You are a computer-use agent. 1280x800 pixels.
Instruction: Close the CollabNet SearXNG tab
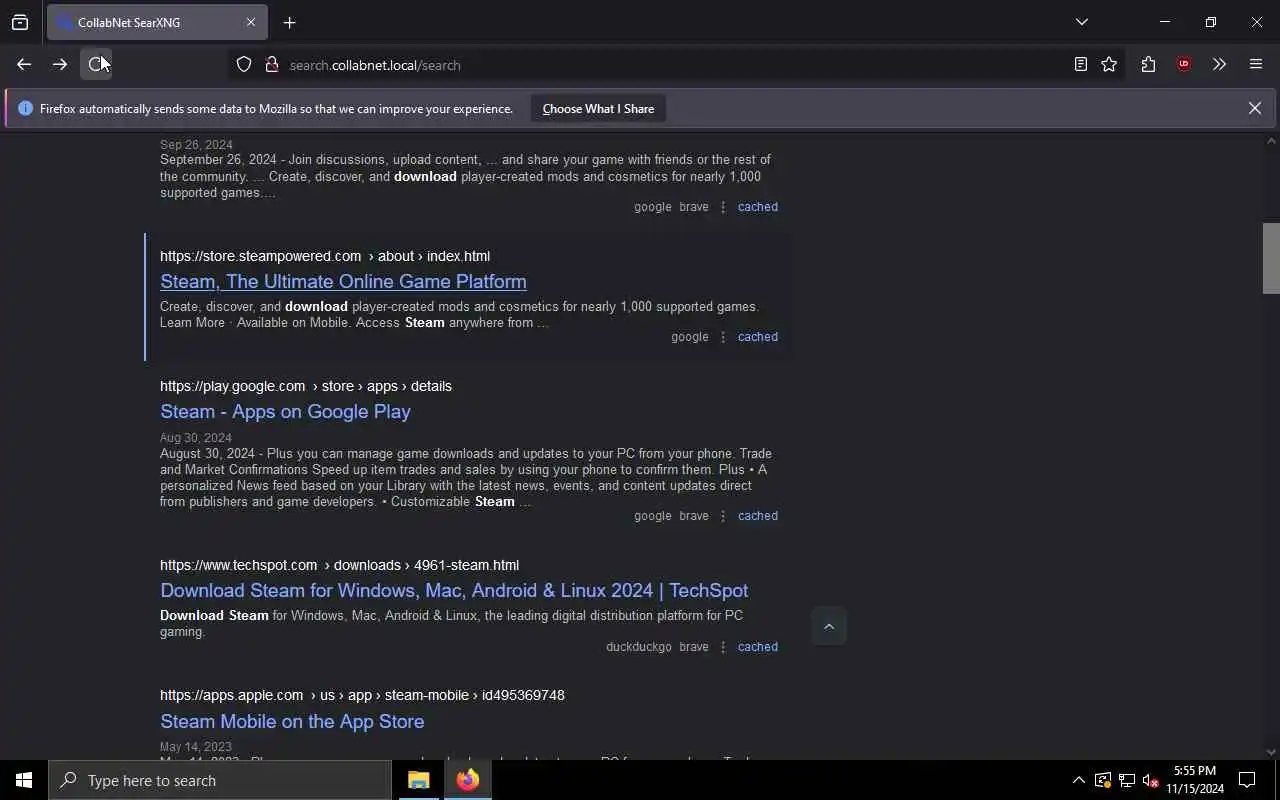(x=251, y=22)
